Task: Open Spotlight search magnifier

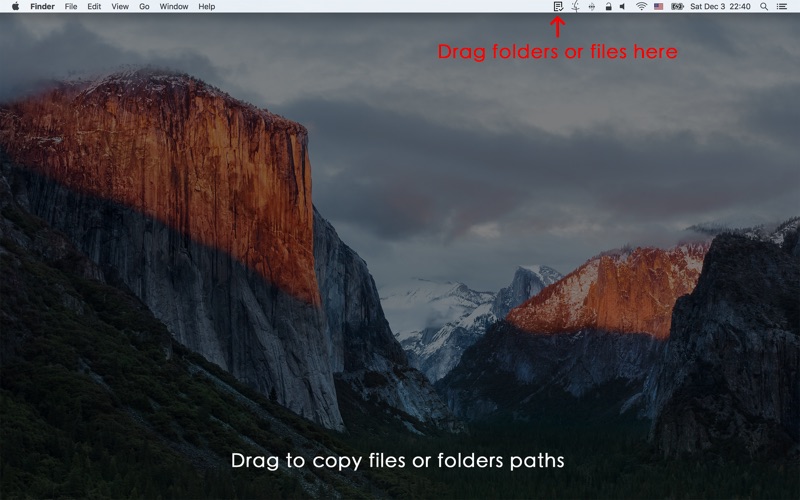Action: [x=764, y=6]
